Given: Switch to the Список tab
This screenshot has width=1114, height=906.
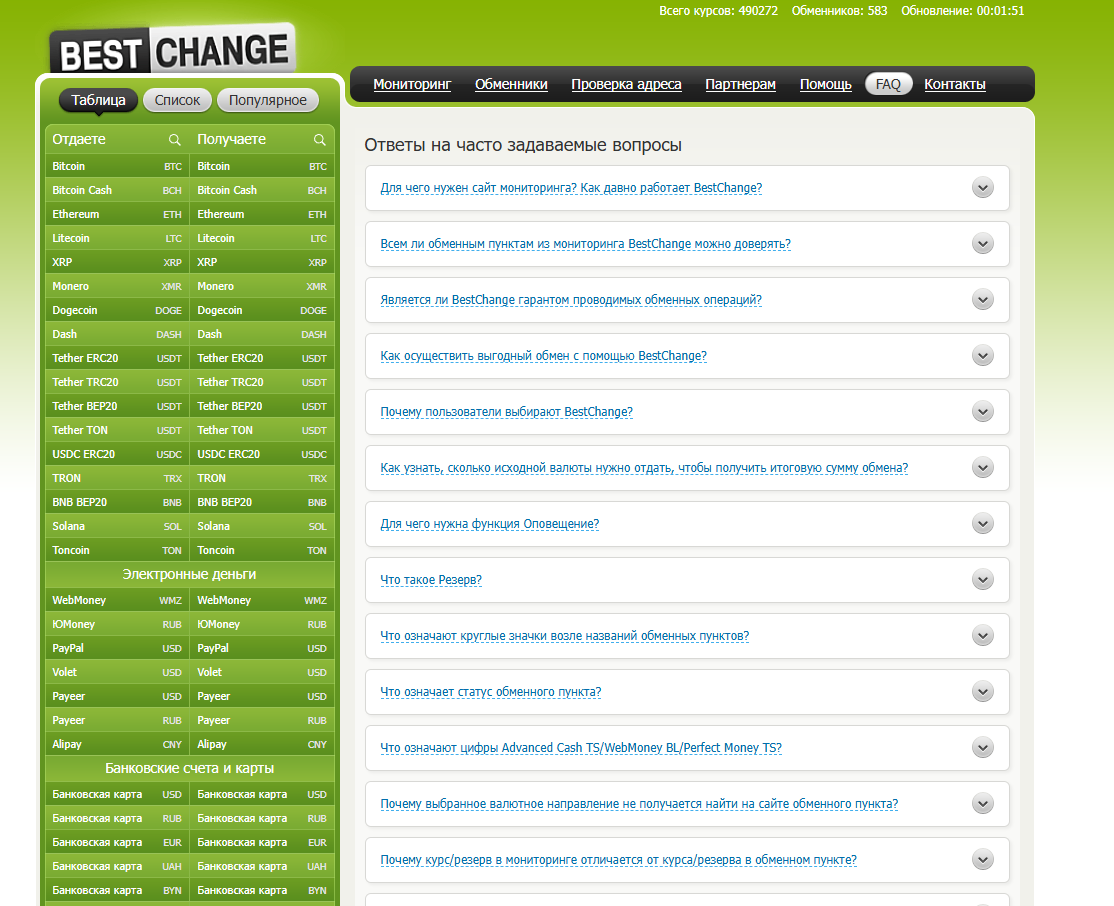Looking at the screenshot, I should click(x=178, y=100).
